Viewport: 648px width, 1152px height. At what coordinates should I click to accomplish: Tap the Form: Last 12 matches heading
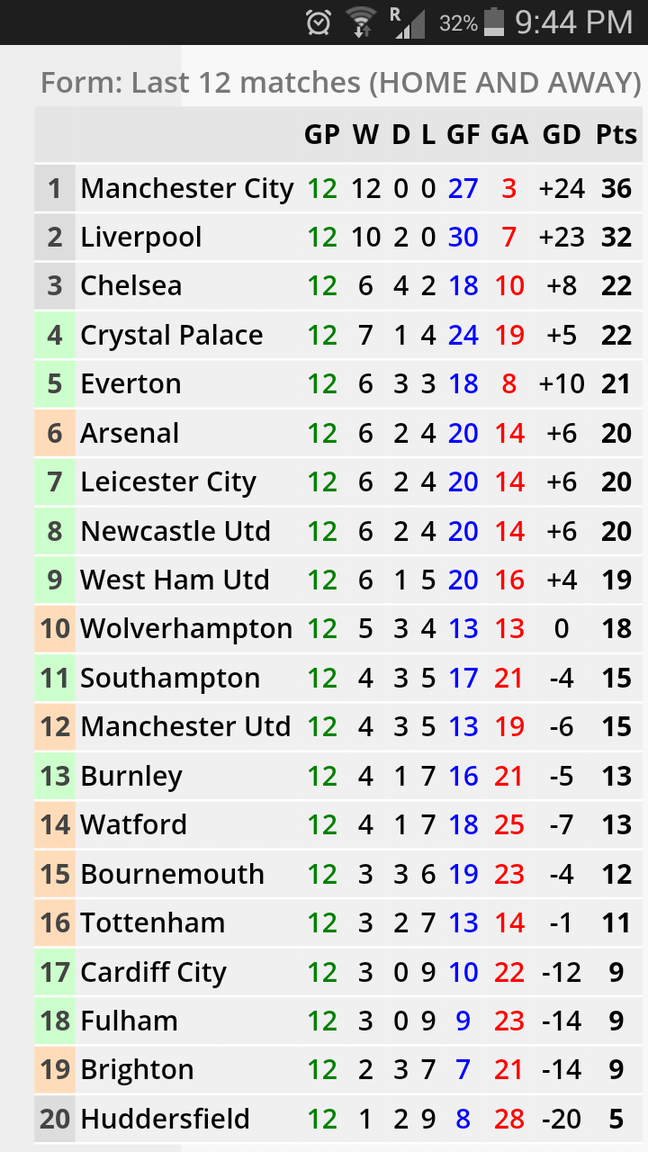click(x=340, y=82)
